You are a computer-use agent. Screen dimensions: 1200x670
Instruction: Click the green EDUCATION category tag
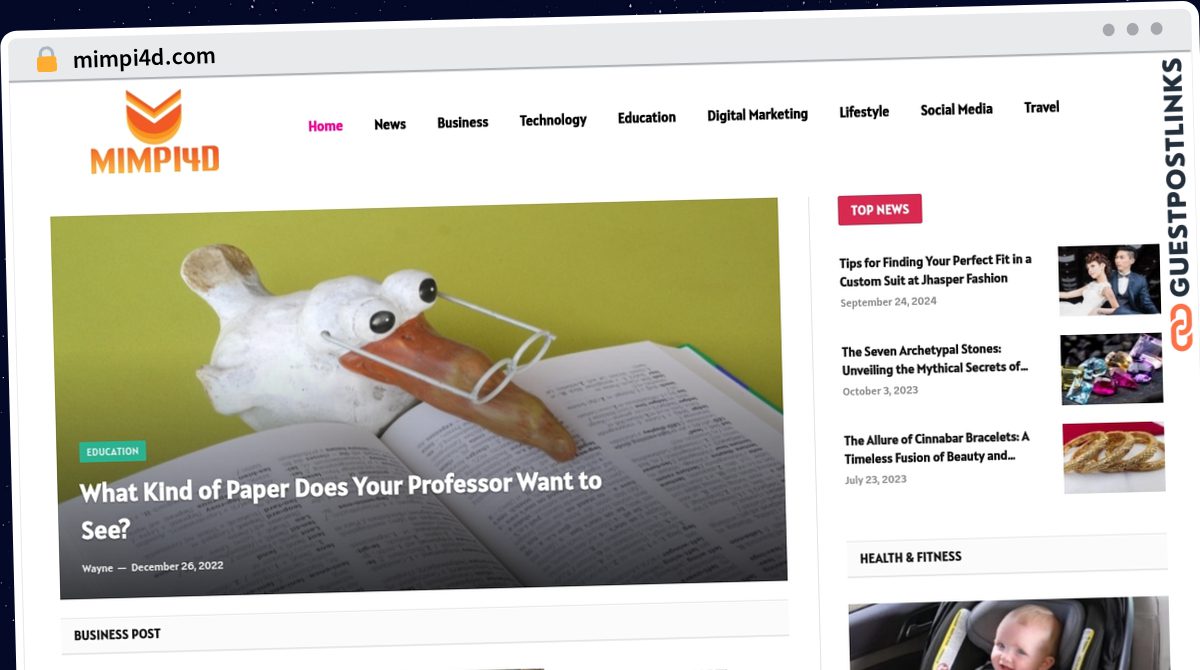coord(113,452)
